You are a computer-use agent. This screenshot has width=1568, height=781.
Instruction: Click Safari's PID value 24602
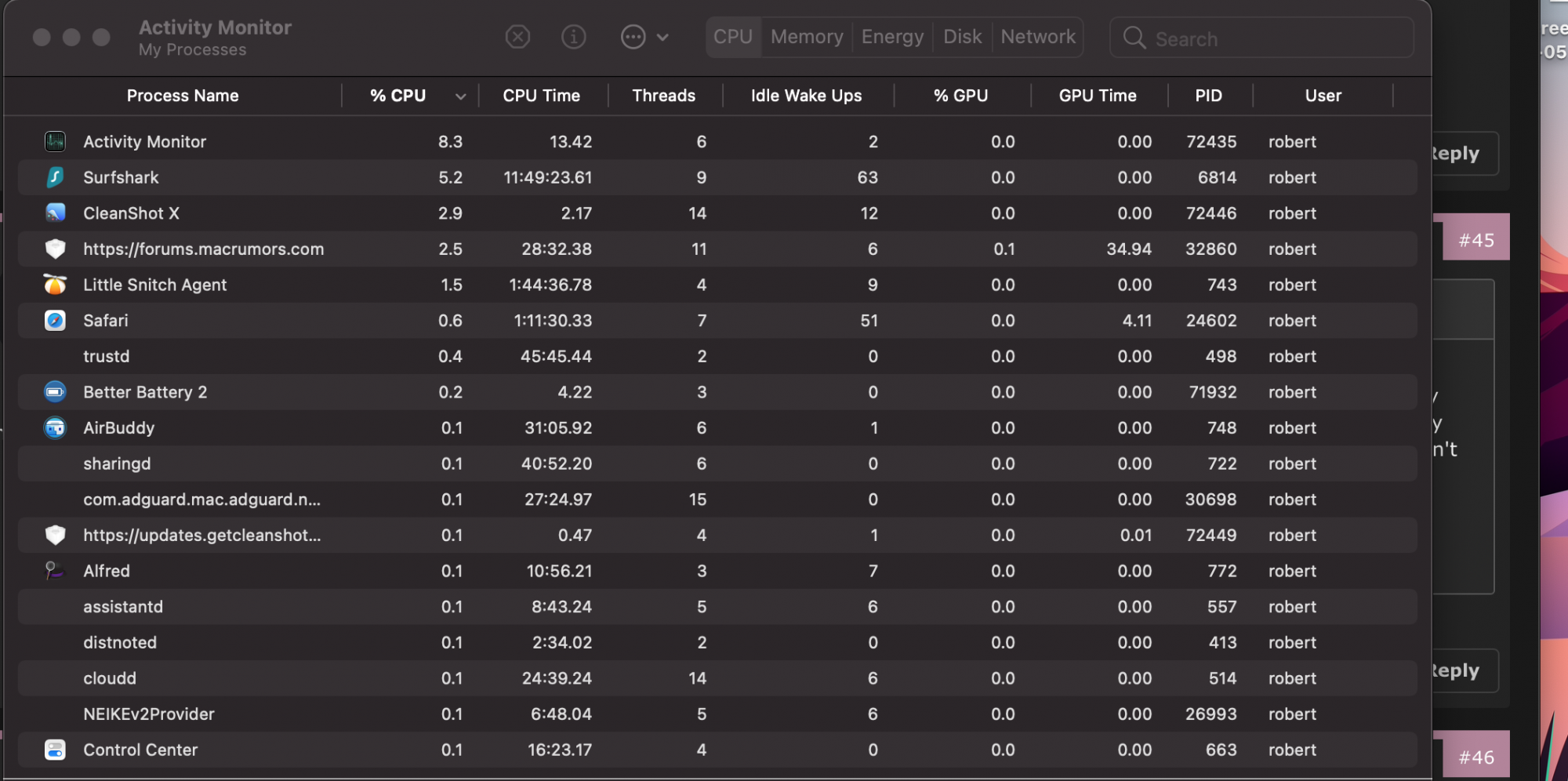1211,321
